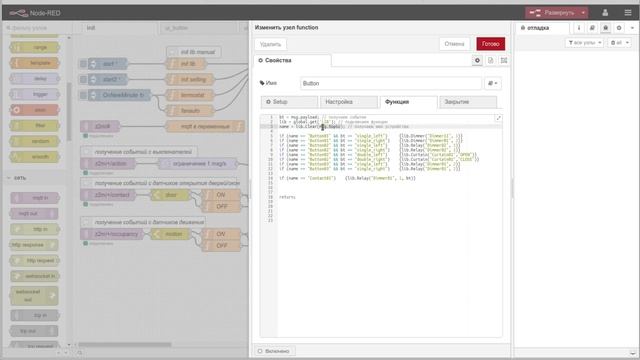640x360 pixels.
Task: Open the debug messages bug icon
Action: (x=606, y=28)
